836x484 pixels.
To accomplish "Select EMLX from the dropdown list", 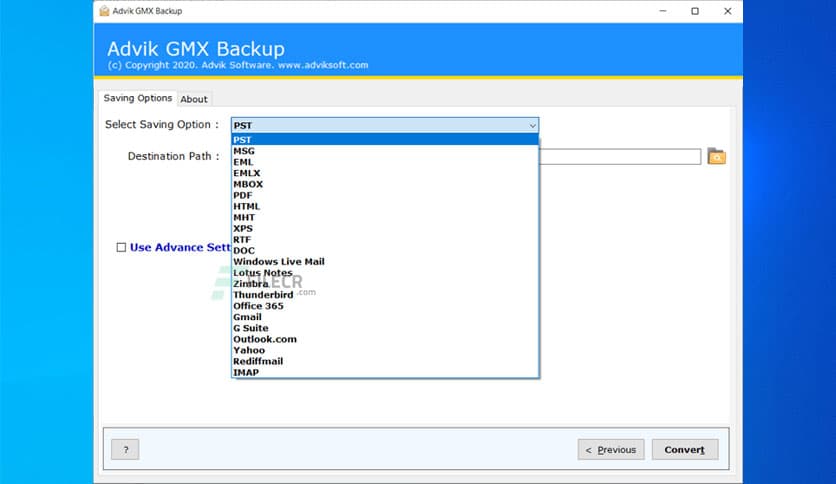I will (385, 173).
